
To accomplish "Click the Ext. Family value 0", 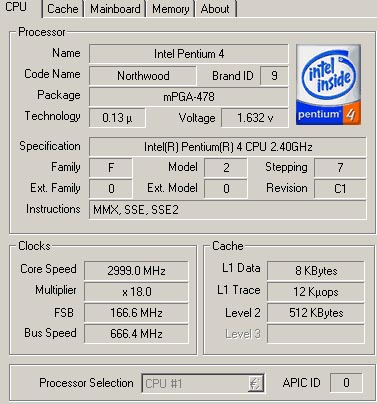I will point(111,189).
